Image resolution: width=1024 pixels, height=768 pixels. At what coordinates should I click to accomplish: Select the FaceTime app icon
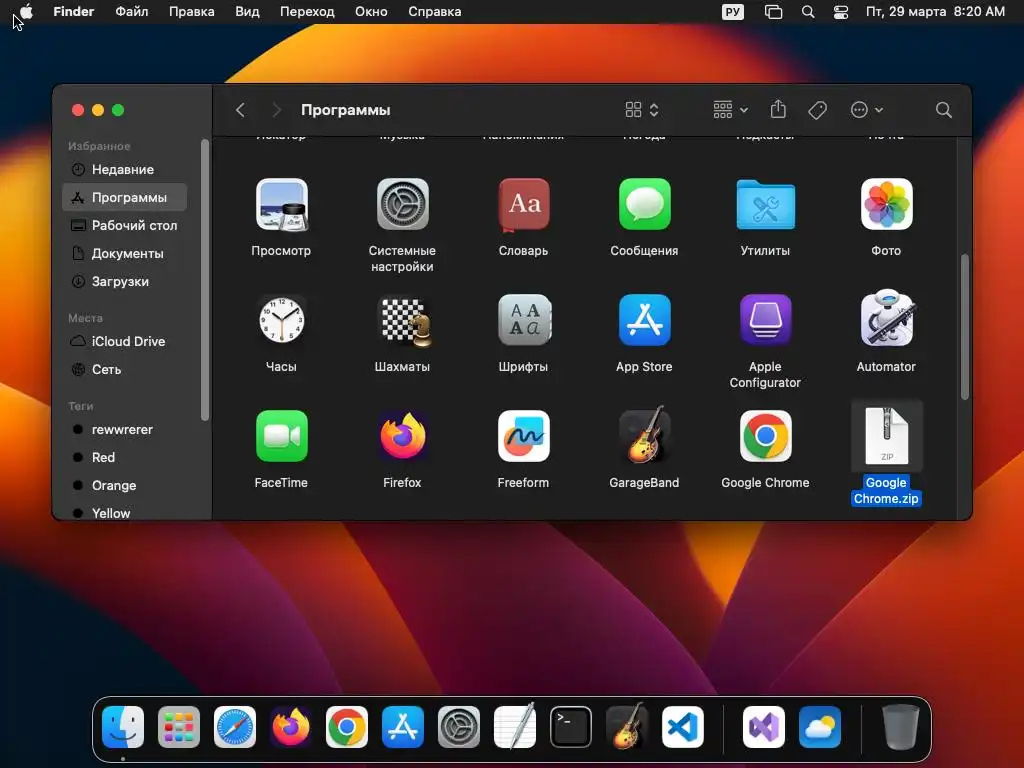coord(281,436)
